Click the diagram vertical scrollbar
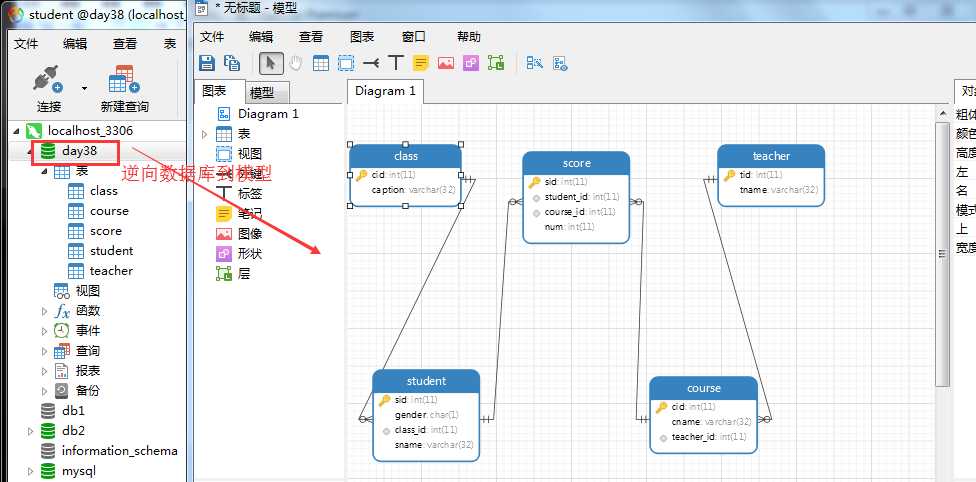 [943, 253]
